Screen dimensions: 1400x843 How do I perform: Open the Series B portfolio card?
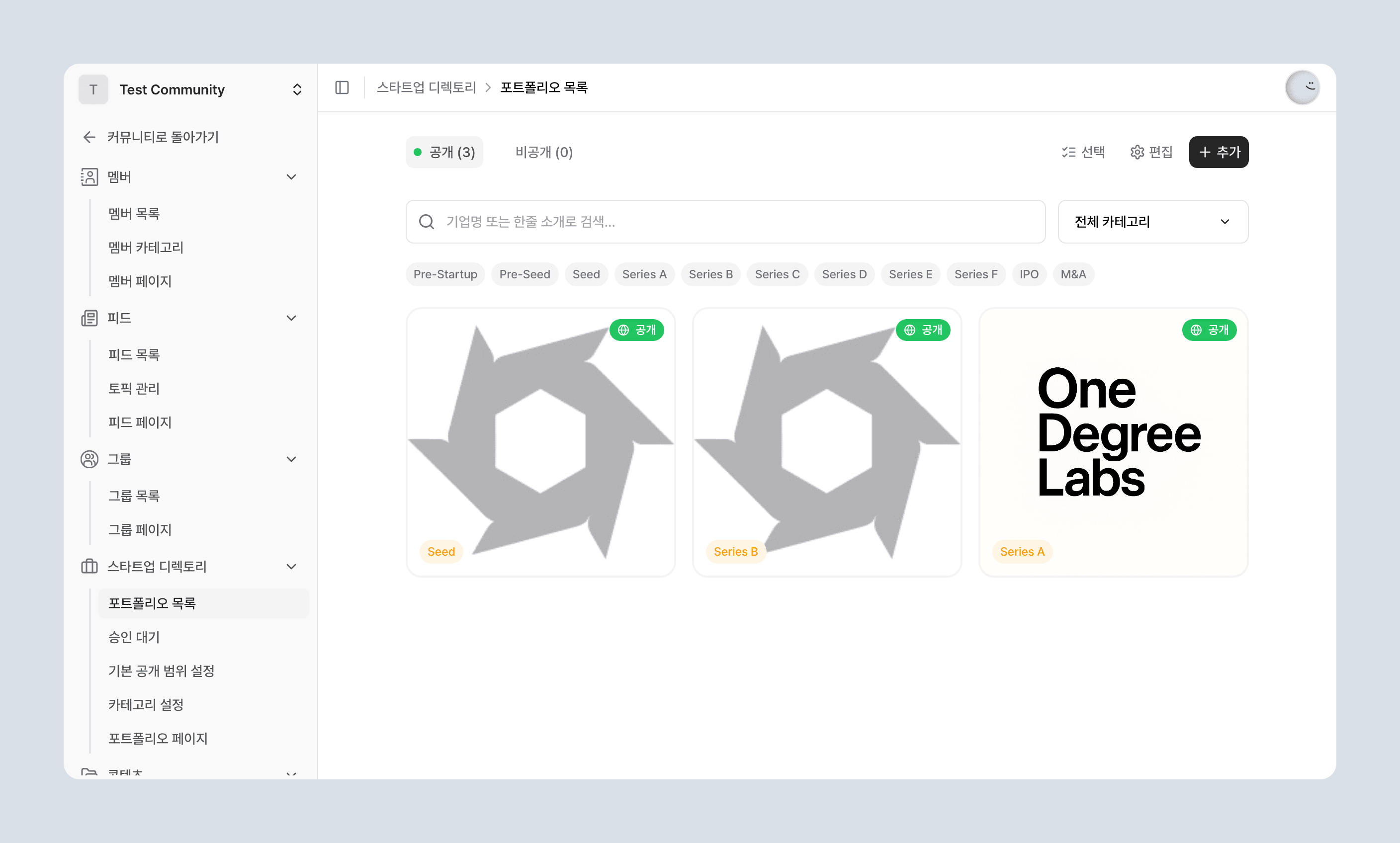827,442
